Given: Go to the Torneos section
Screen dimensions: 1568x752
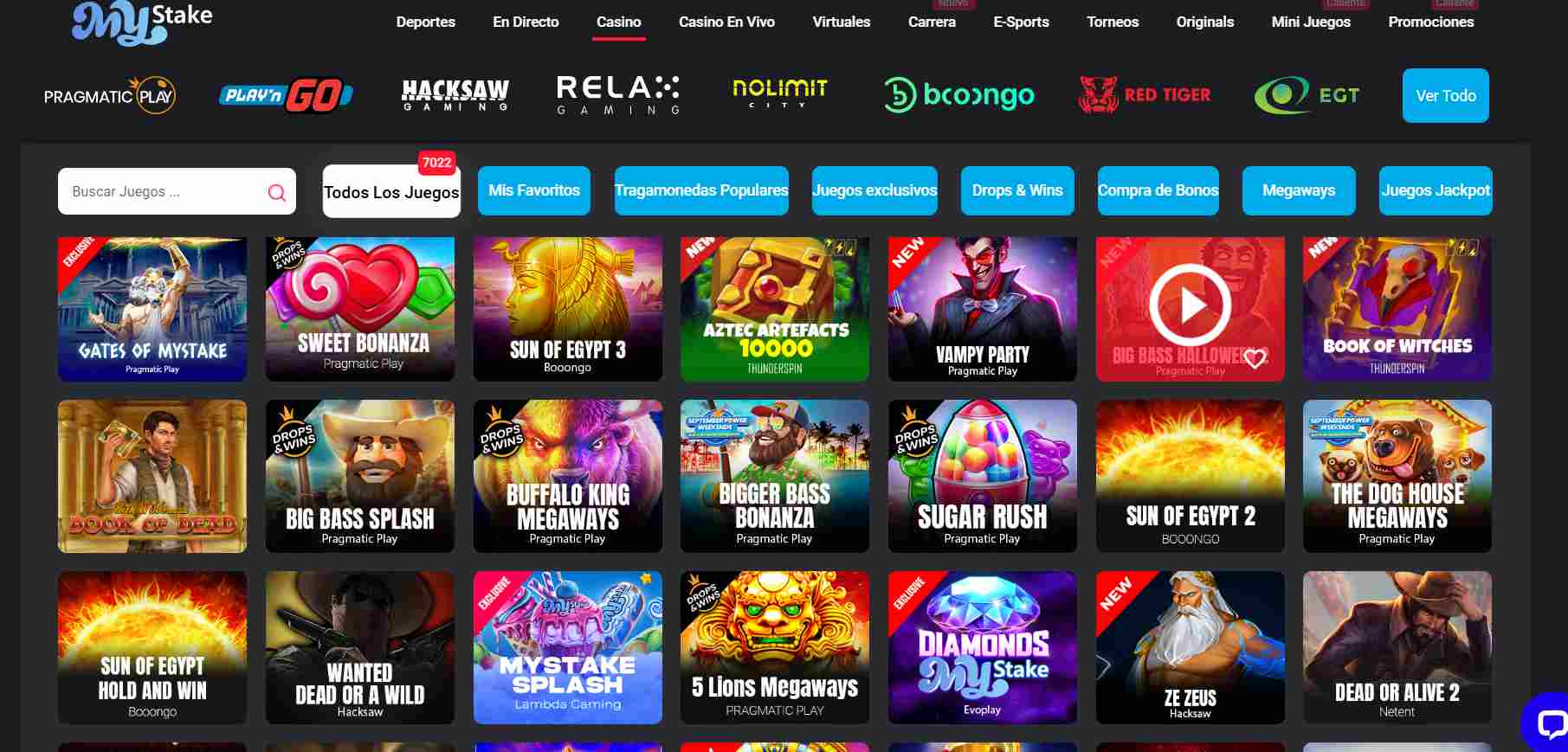Looking at the screenshot, I should coord(1113,22).
